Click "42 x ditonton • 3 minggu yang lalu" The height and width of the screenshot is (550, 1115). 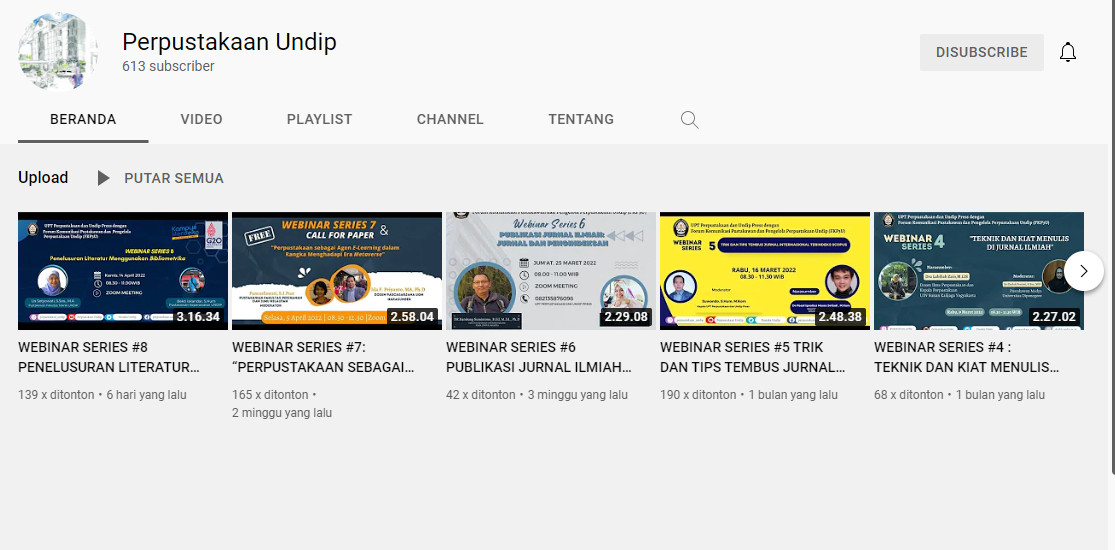tap(537, 395)
